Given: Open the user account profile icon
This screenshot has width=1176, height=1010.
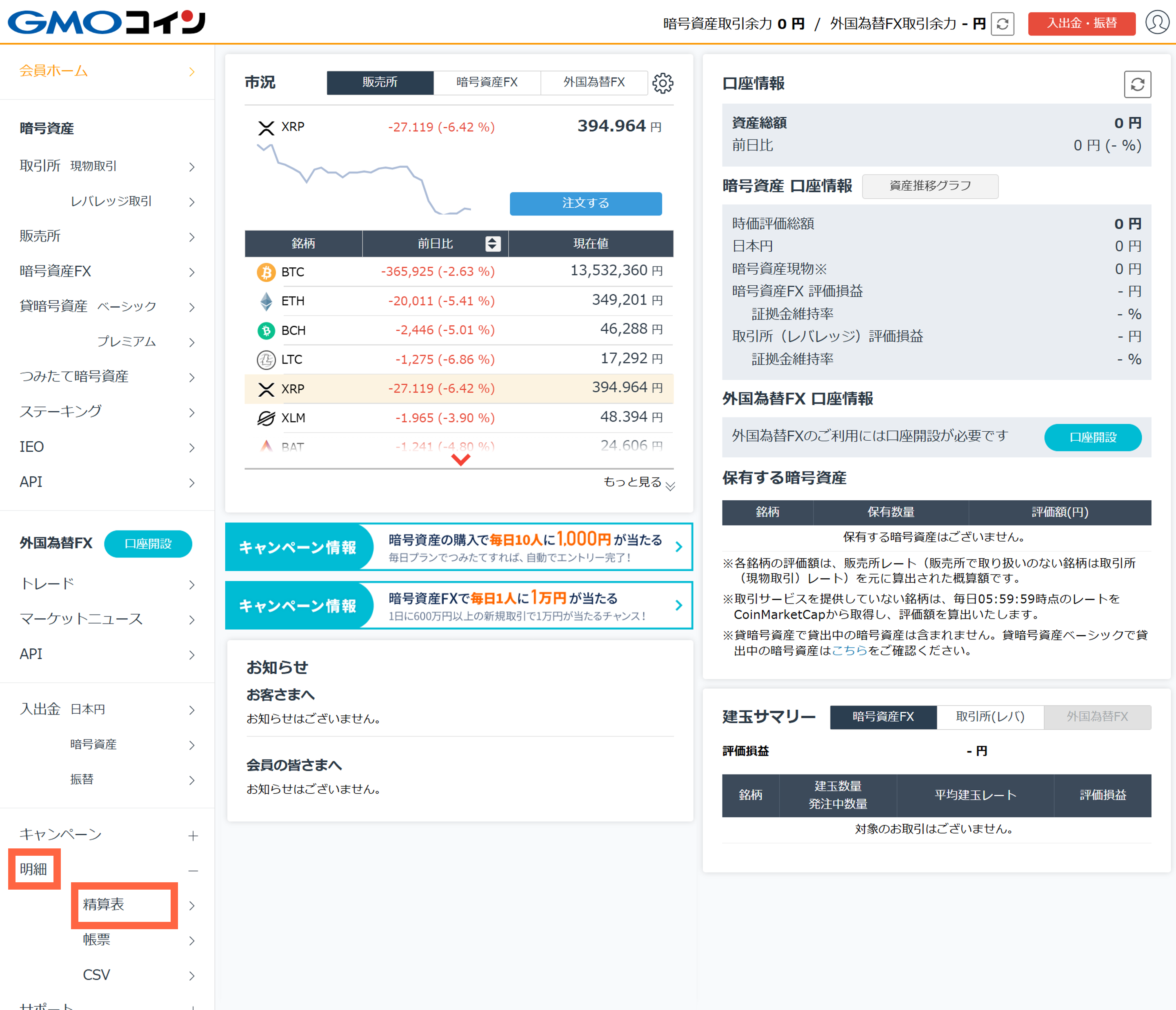Looking at the screenshot, I should [x=1157, y=23].
